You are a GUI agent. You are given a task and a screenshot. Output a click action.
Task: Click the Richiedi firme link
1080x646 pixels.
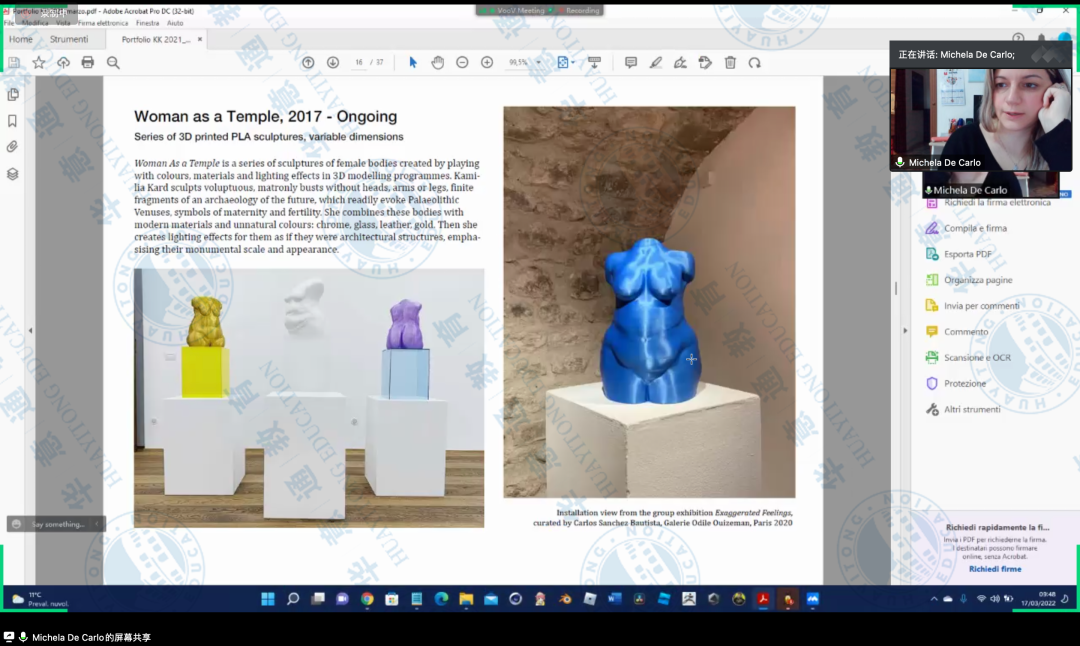pos(995,569)
